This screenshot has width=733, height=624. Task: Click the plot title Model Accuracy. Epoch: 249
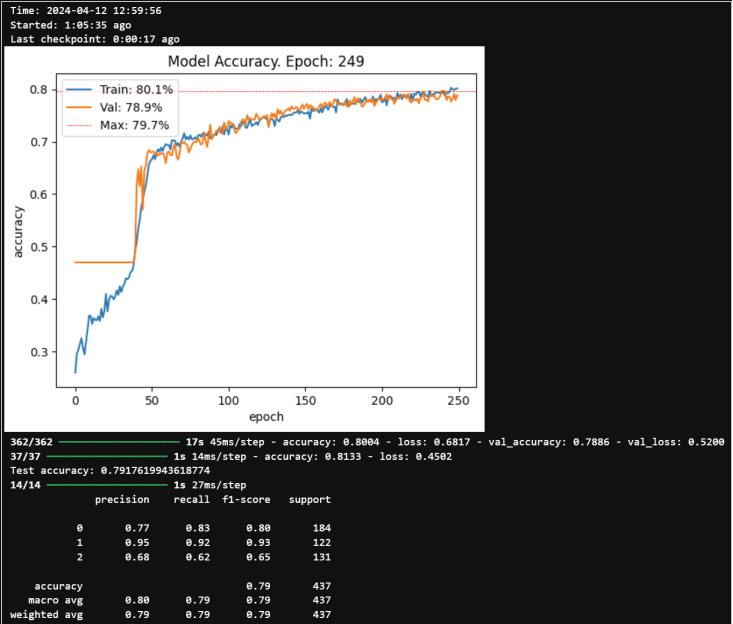click(265, 61)
